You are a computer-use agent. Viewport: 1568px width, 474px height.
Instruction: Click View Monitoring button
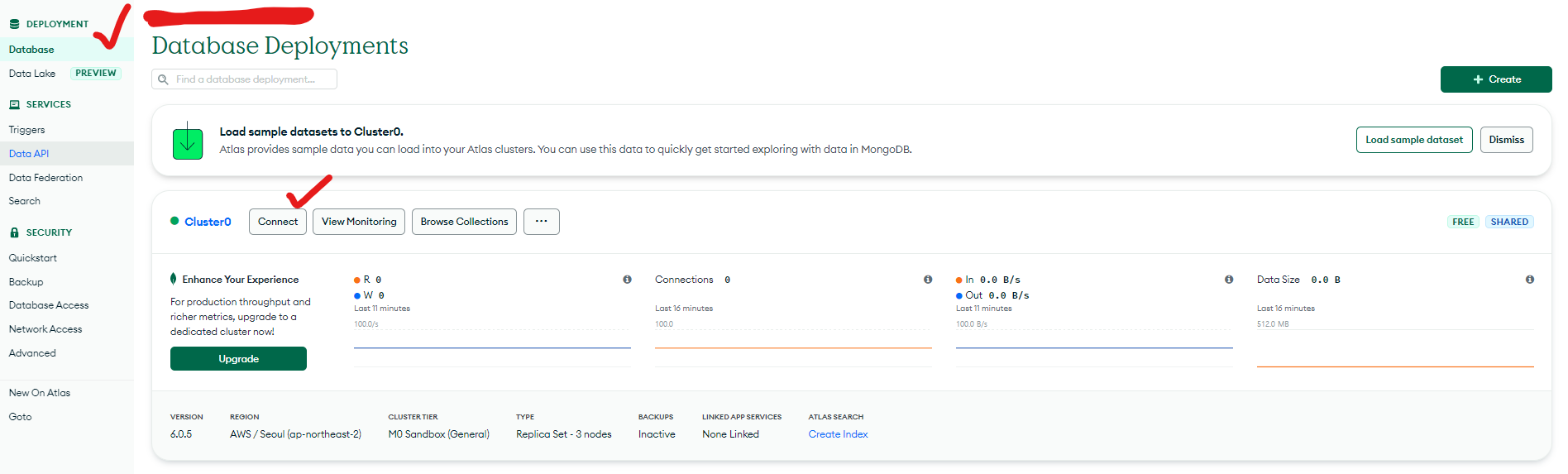[359, 222]
